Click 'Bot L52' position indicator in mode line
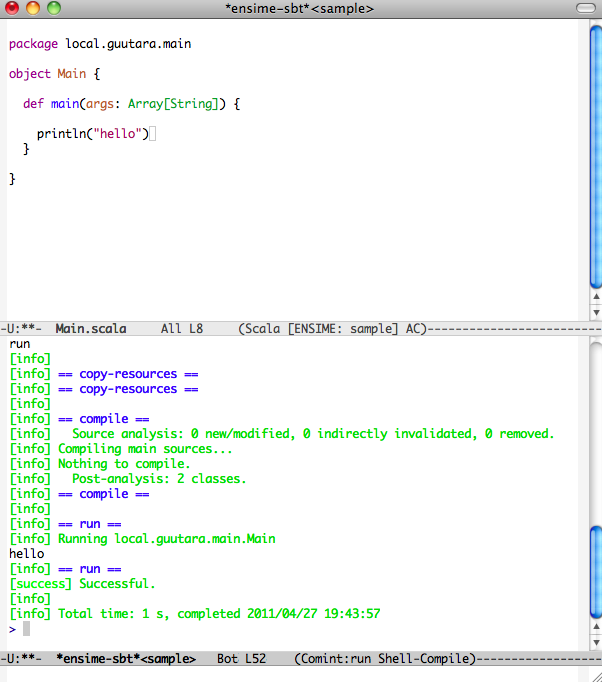The height and width of the screenshot is (682, 602). tap(241, 659)
